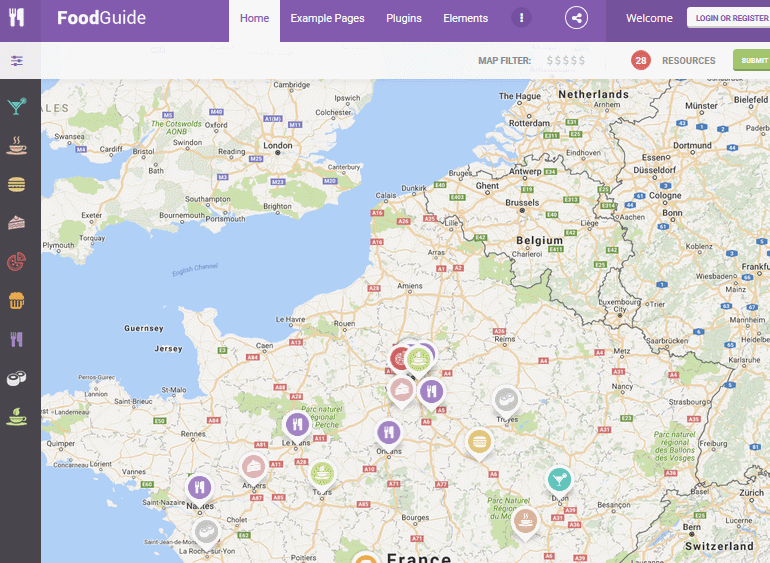Select the sushi category in sidebar

pos(17,378)
